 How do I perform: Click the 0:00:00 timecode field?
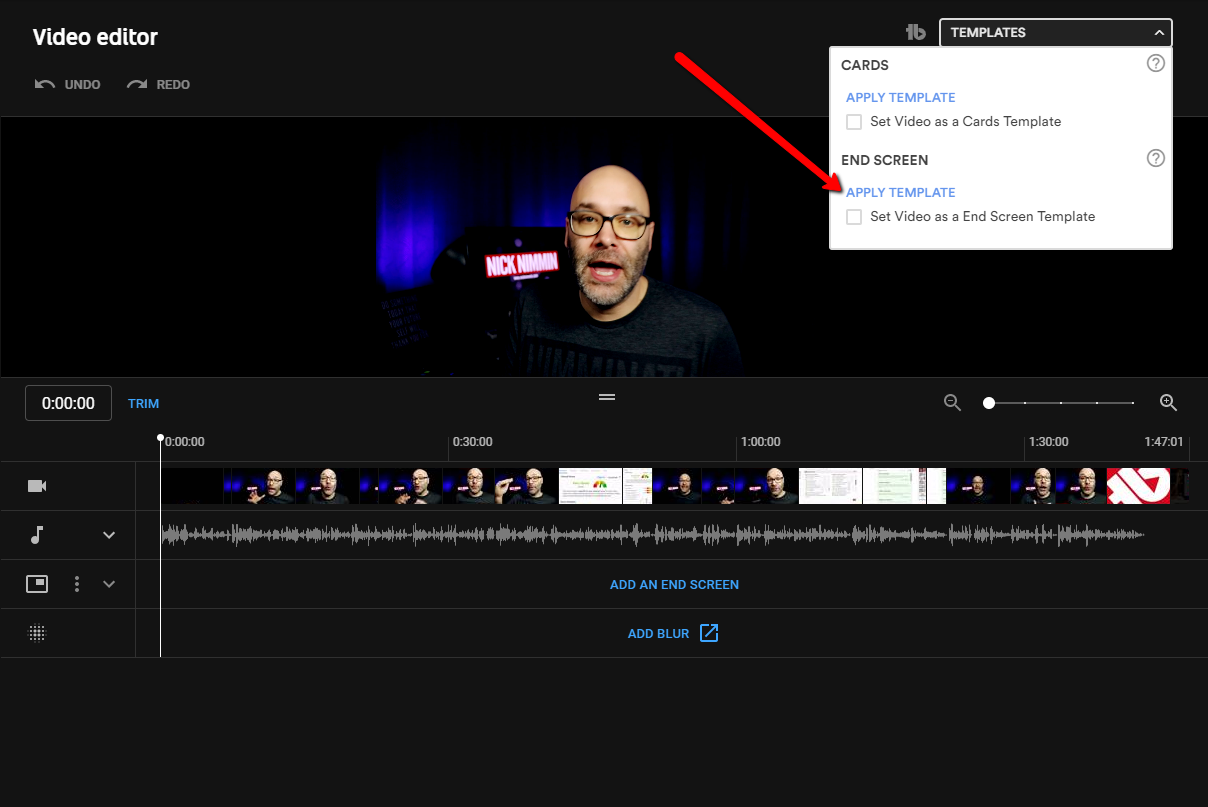(x=68, y=403)
